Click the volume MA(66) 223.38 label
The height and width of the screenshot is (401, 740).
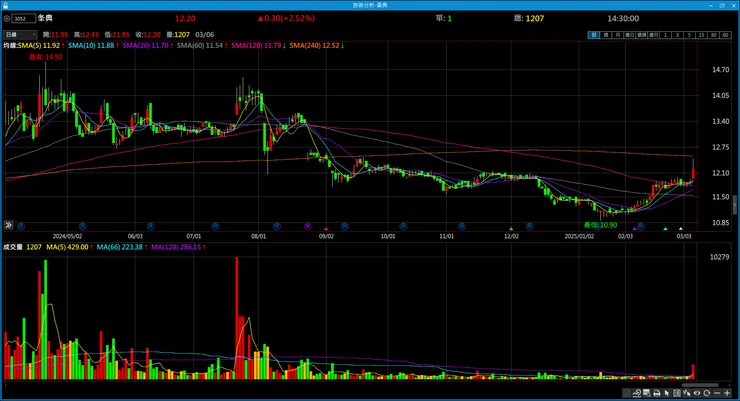tap(119, 247)
